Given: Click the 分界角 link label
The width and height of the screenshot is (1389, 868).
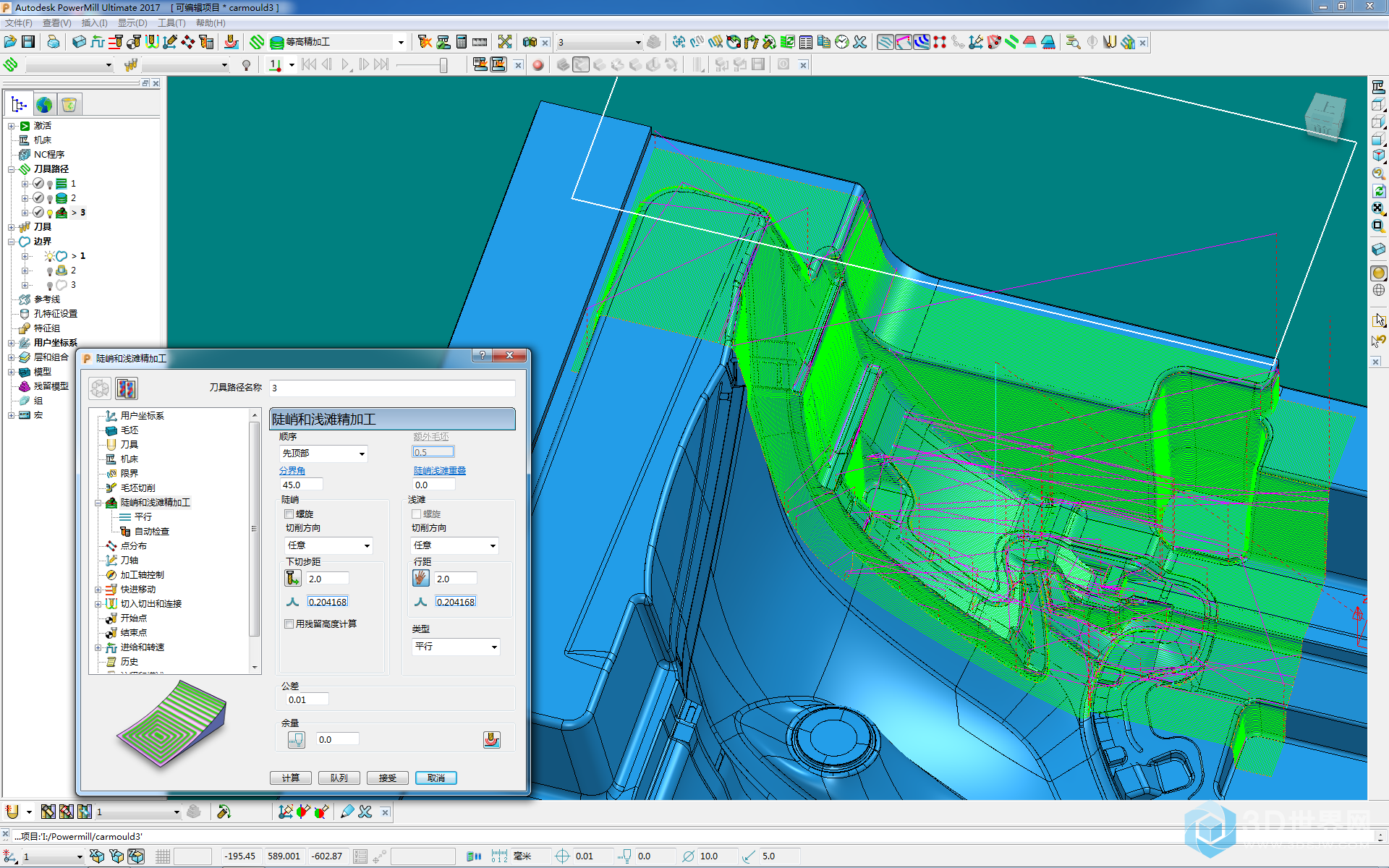Looking at the screenshot, I should pyautogui.click(x=292, y=471).
